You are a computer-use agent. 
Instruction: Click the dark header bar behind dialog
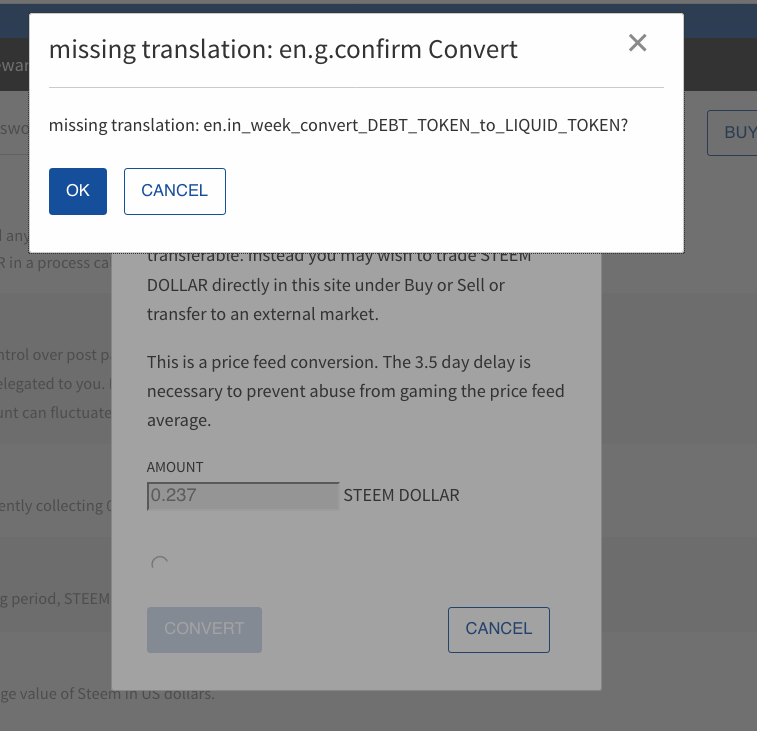pyautogui.click(x=720, y=69)
